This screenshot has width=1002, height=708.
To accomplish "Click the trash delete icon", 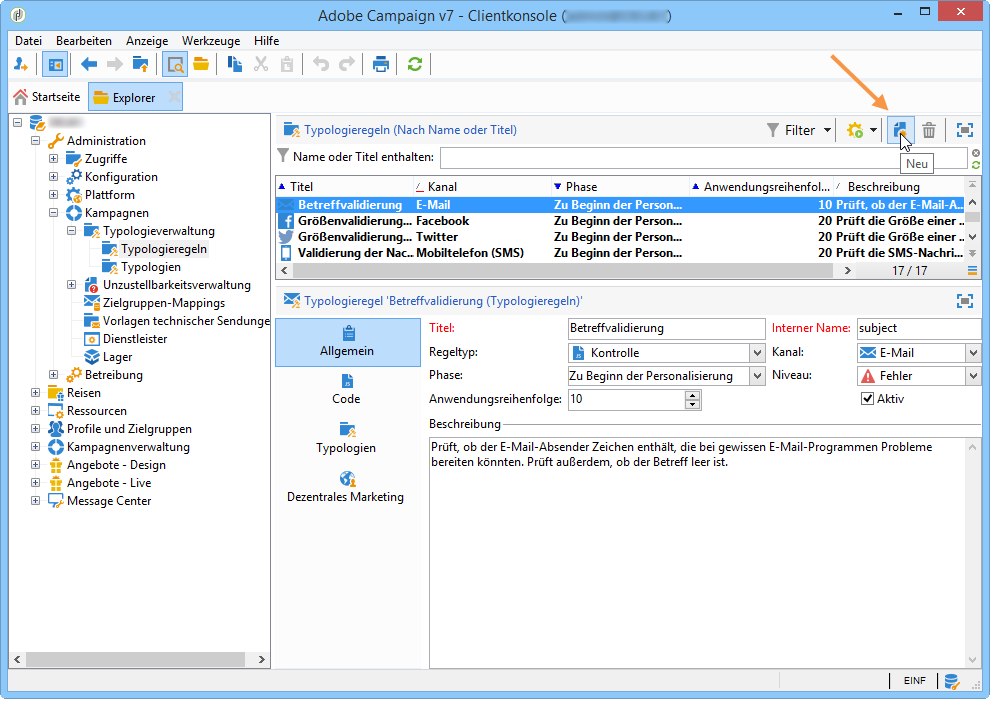I will (929, 130).
